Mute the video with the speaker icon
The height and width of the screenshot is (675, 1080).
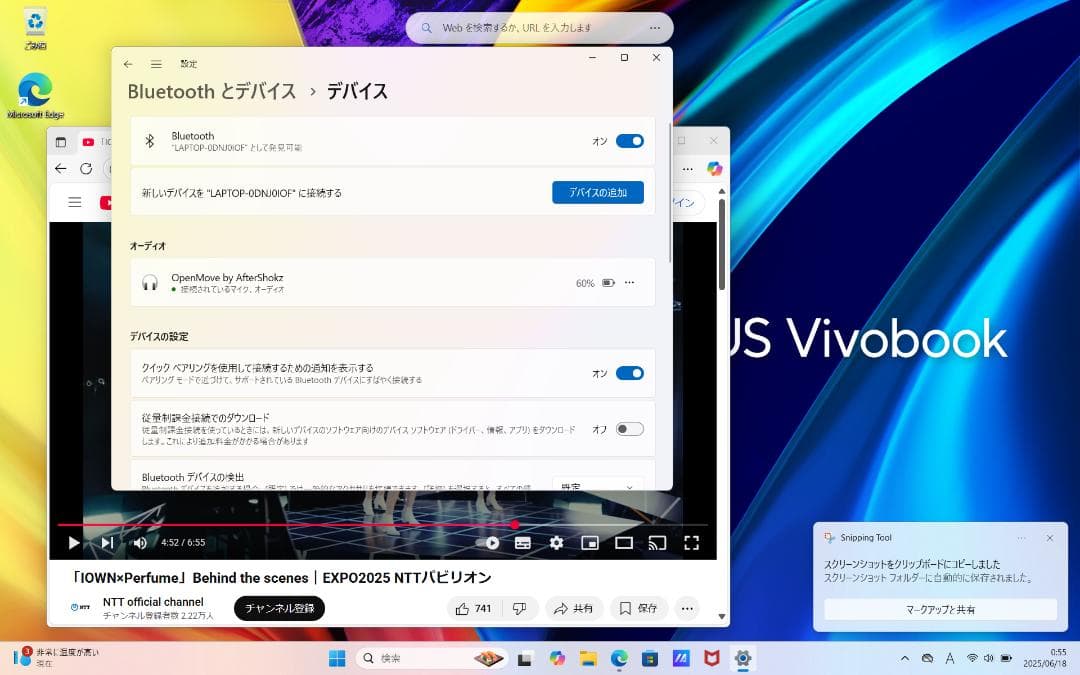coord(140,543)
